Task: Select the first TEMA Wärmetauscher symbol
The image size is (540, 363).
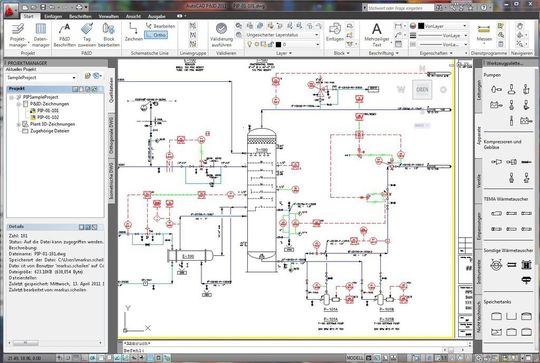Action: (496, 213)
